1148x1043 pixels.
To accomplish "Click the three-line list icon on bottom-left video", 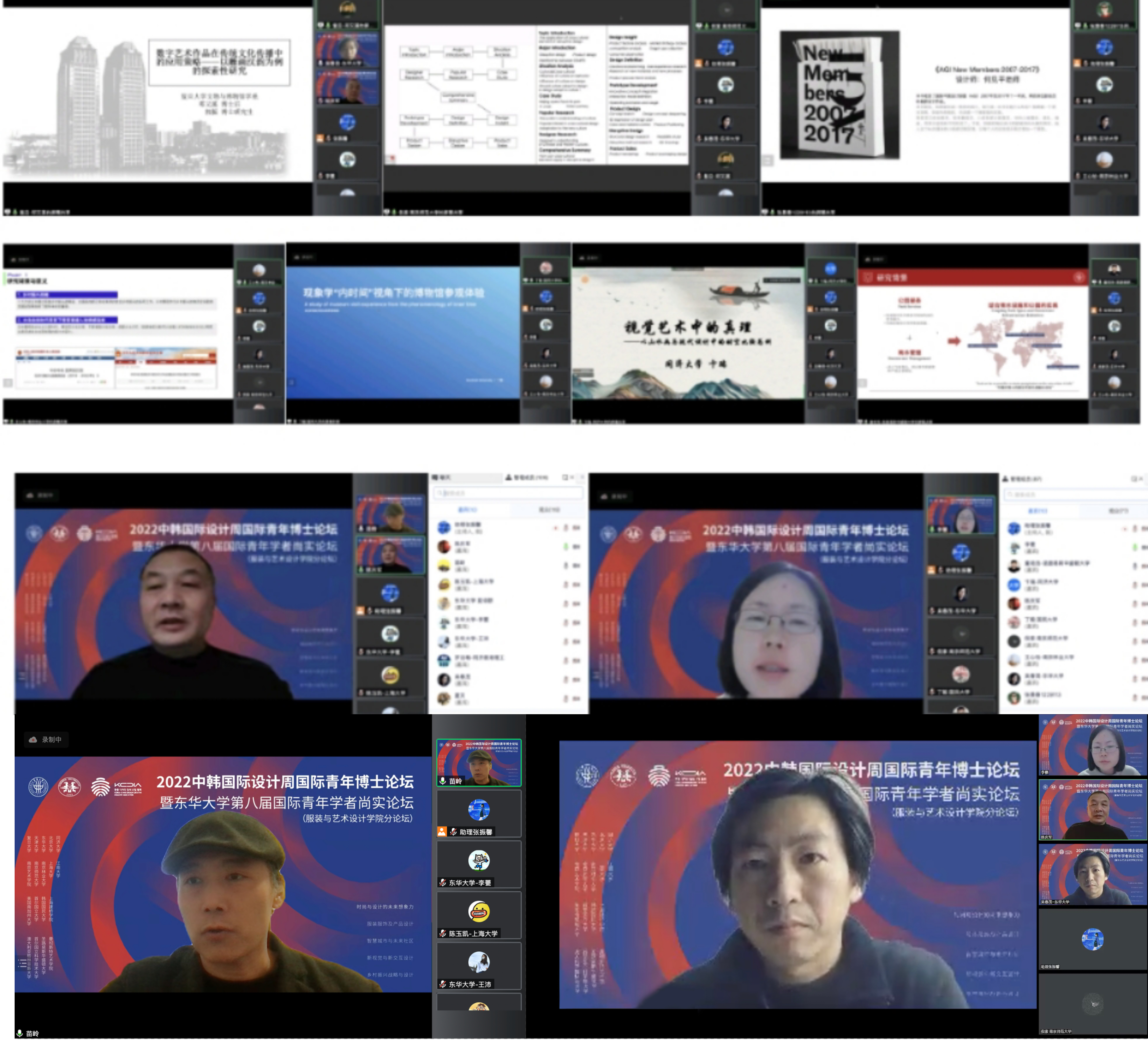I will [22, 963].
